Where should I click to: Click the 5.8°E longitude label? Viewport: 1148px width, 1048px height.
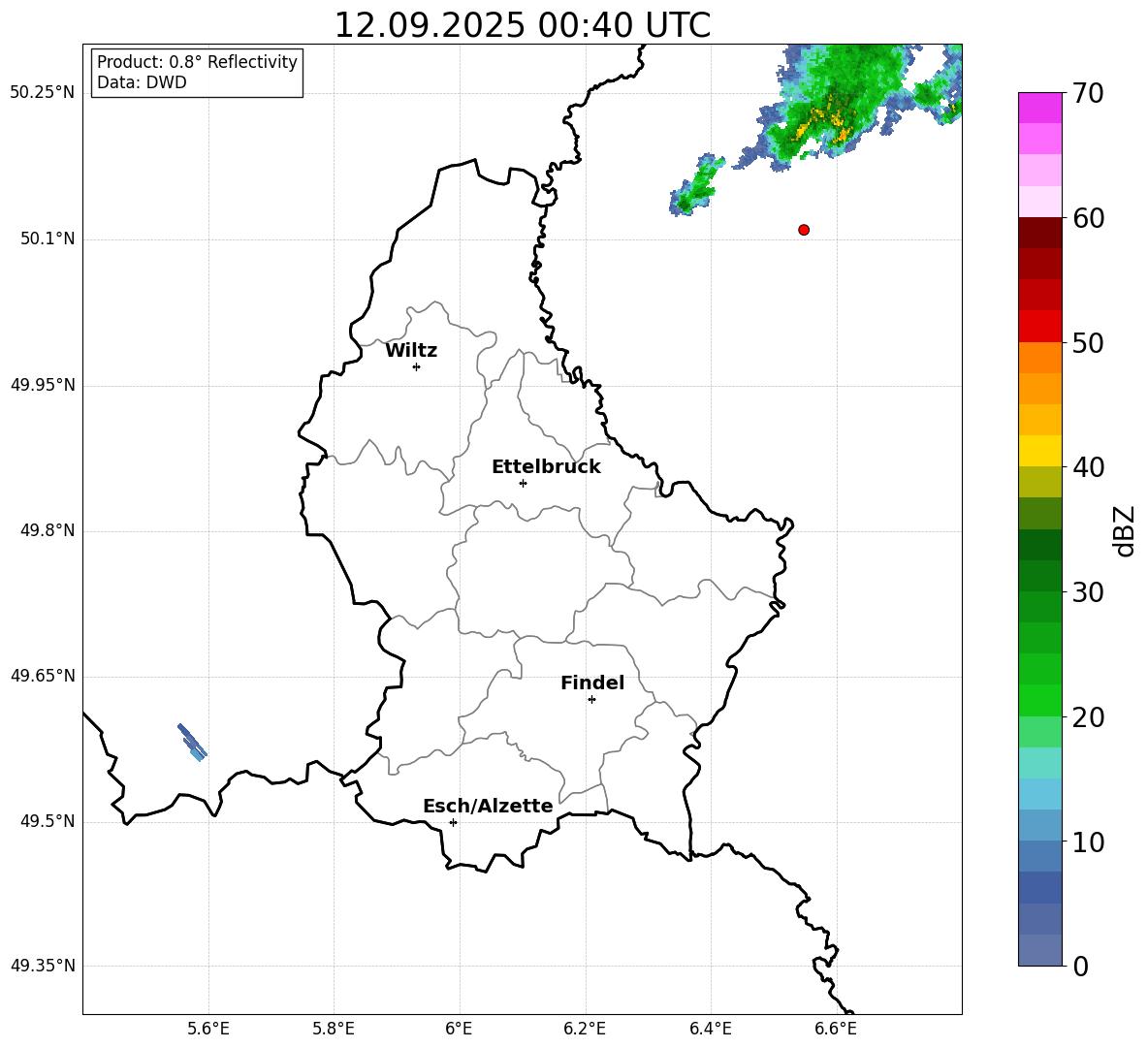(x=334, y=1029)
